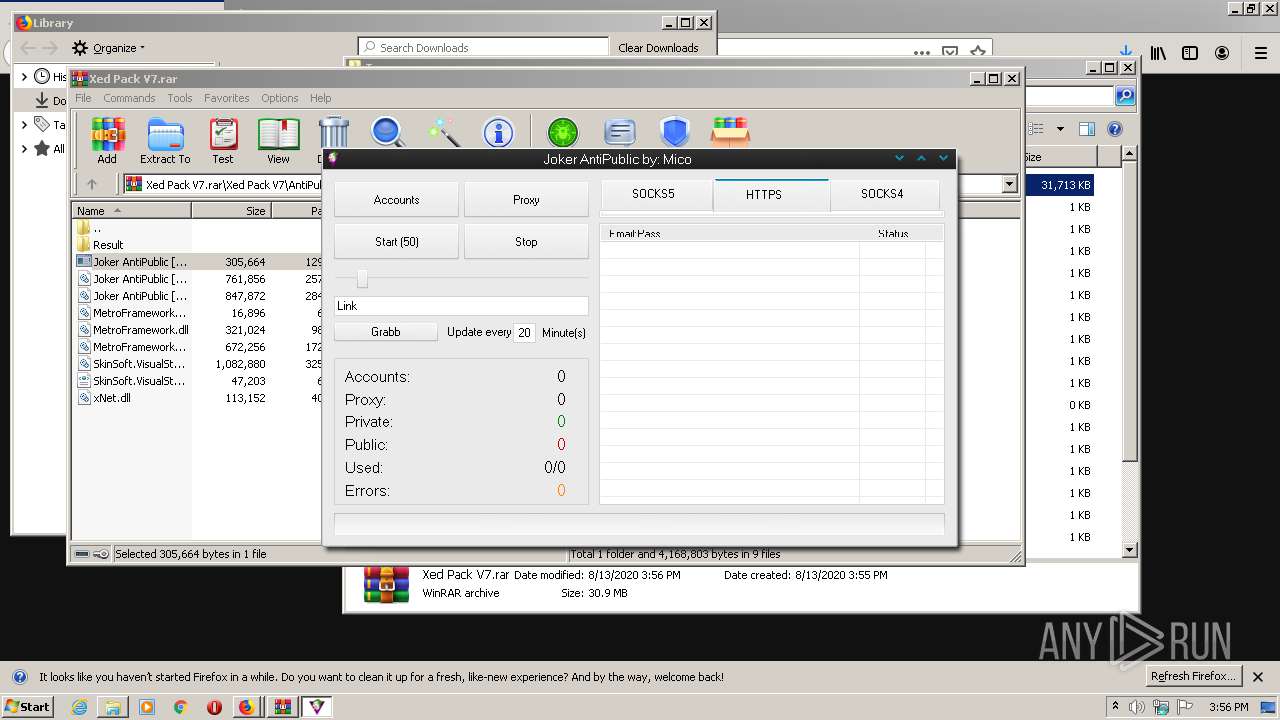Click the VirusScan green bug icon
Viewport: 1280px width, 720px height.
click(563, 133)
